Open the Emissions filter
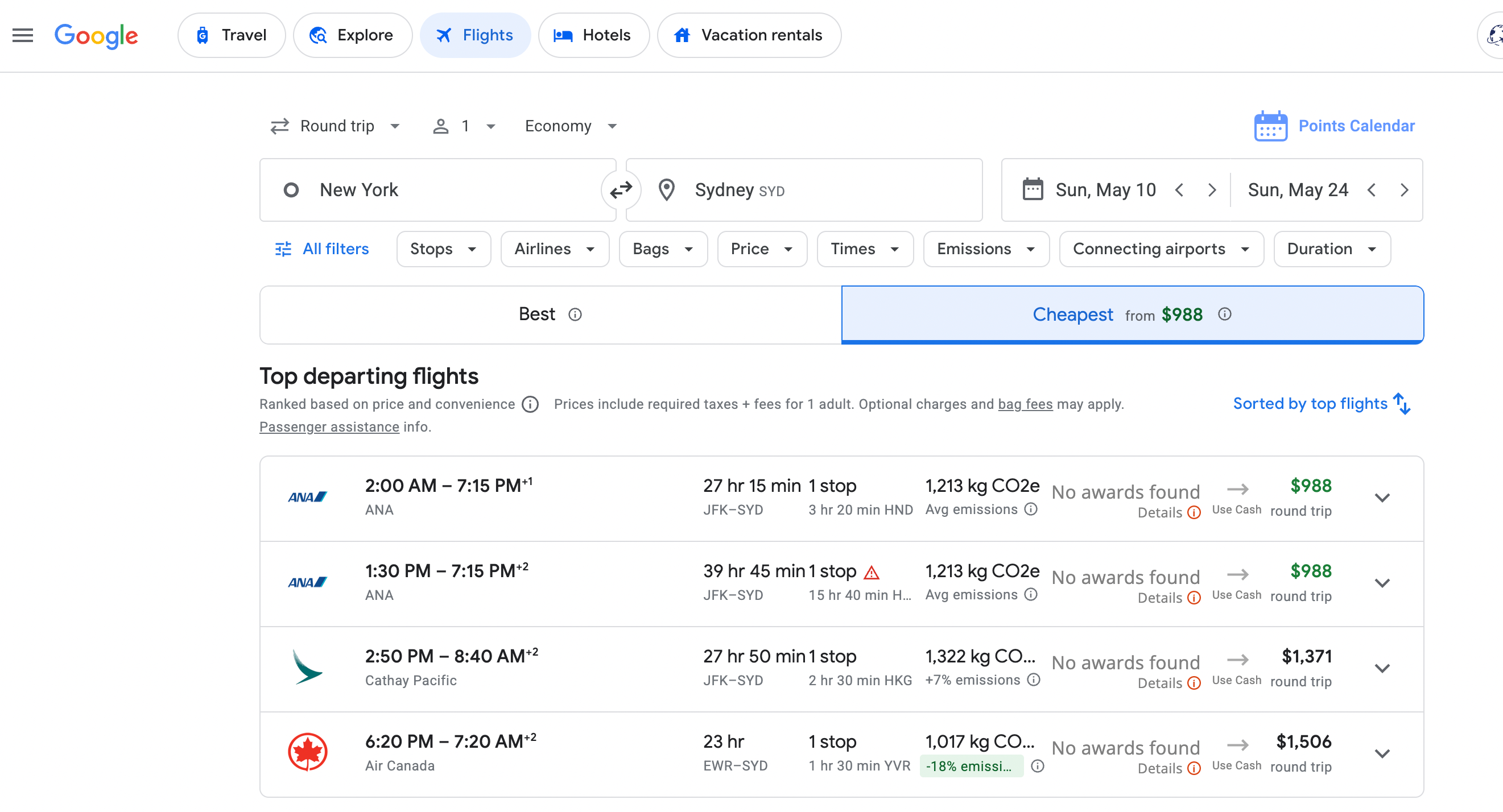1503x812 pixels. (986, 249)
